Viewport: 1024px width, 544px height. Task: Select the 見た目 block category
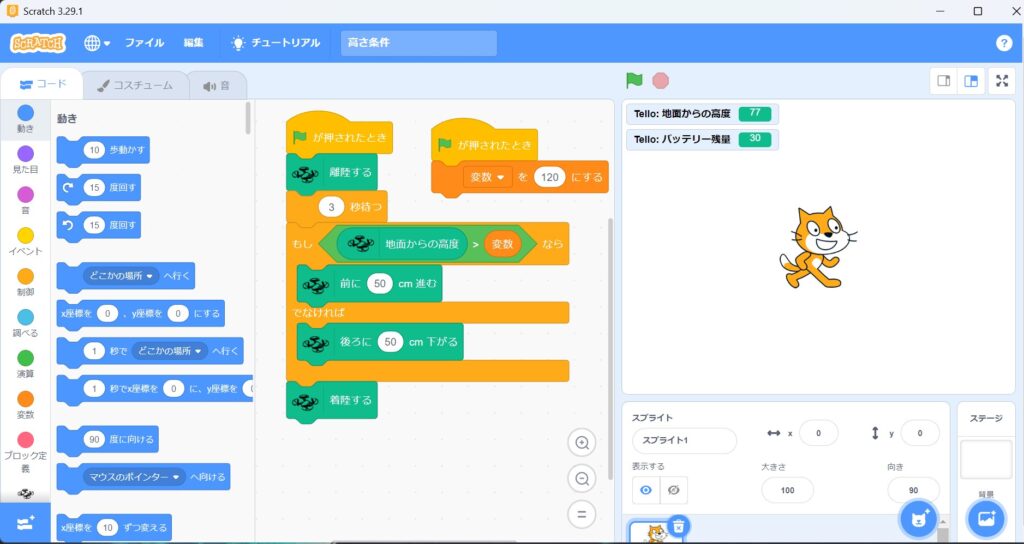(25, 160)
